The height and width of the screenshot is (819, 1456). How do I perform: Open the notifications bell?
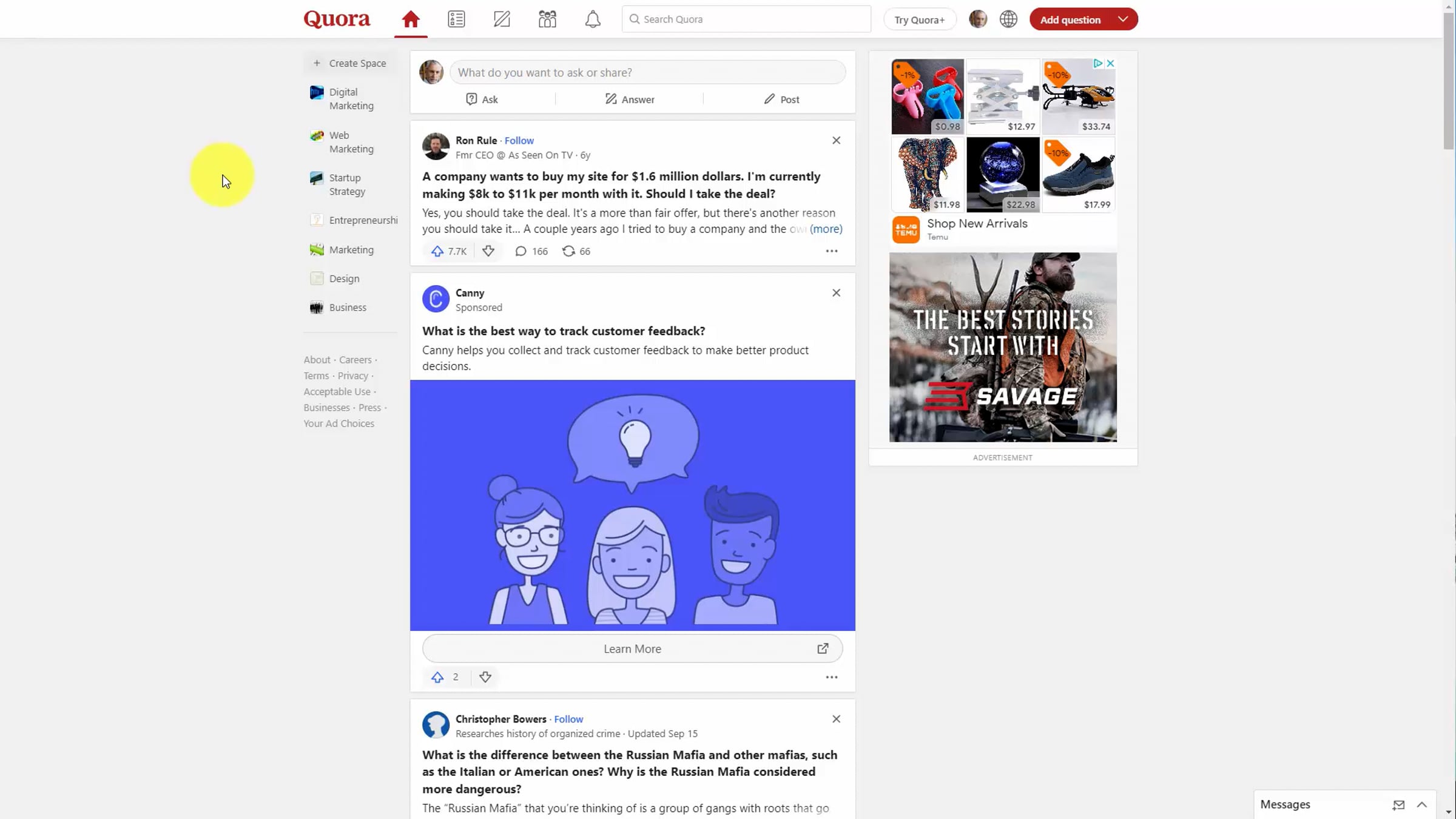tap(593, 19)
